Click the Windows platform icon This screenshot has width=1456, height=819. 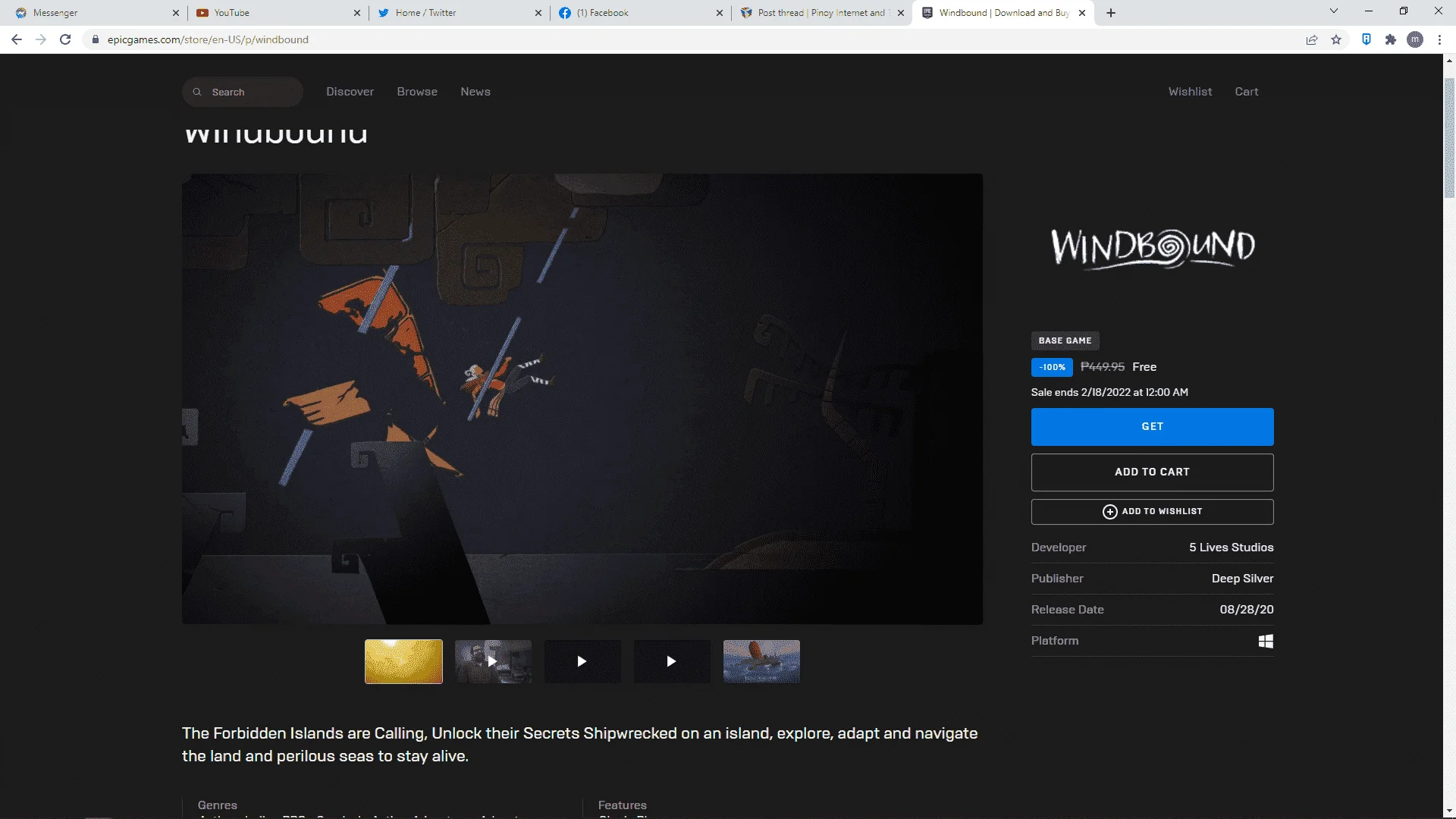click(1266, 642)
